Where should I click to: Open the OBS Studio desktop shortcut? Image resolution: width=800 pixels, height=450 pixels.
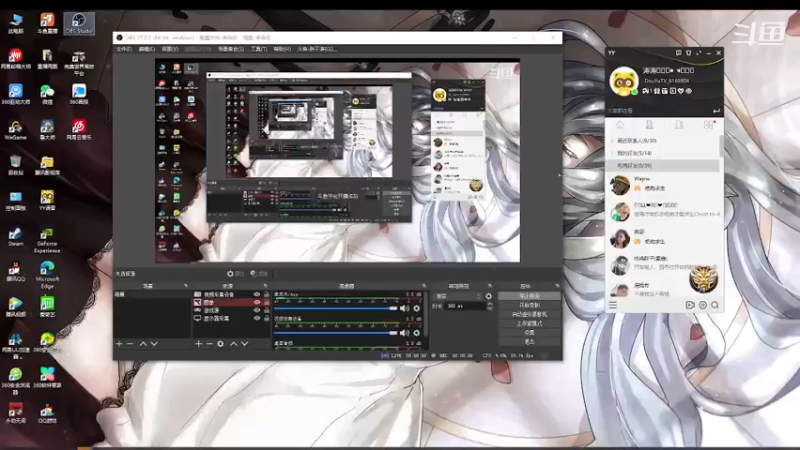click(79, 23)
